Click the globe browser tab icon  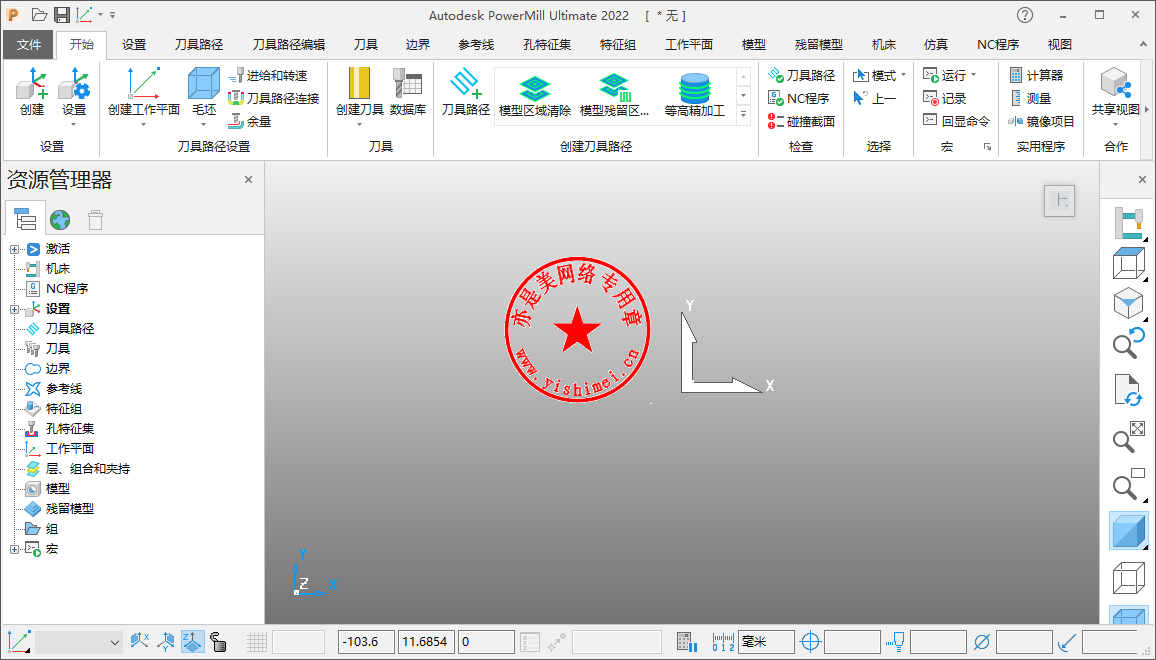tap(60, 219)
